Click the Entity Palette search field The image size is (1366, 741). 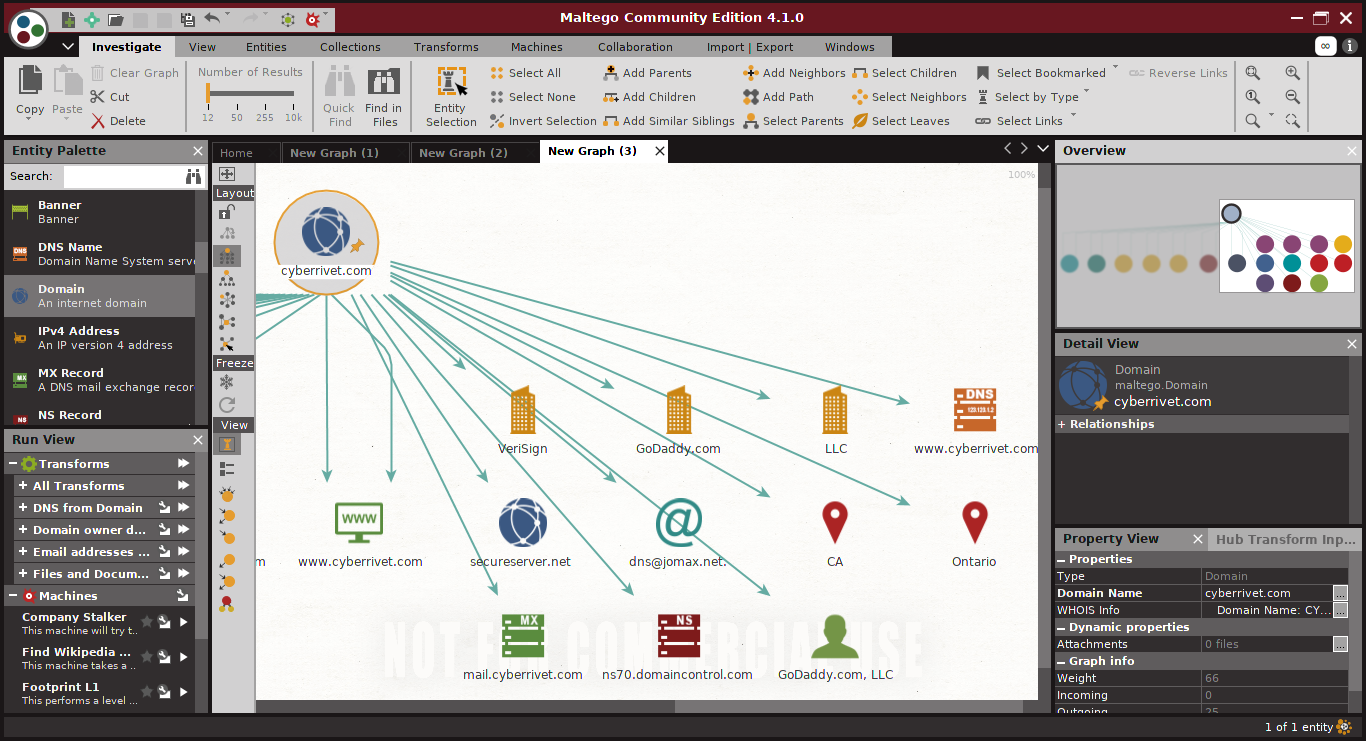[x=122, y=176]
